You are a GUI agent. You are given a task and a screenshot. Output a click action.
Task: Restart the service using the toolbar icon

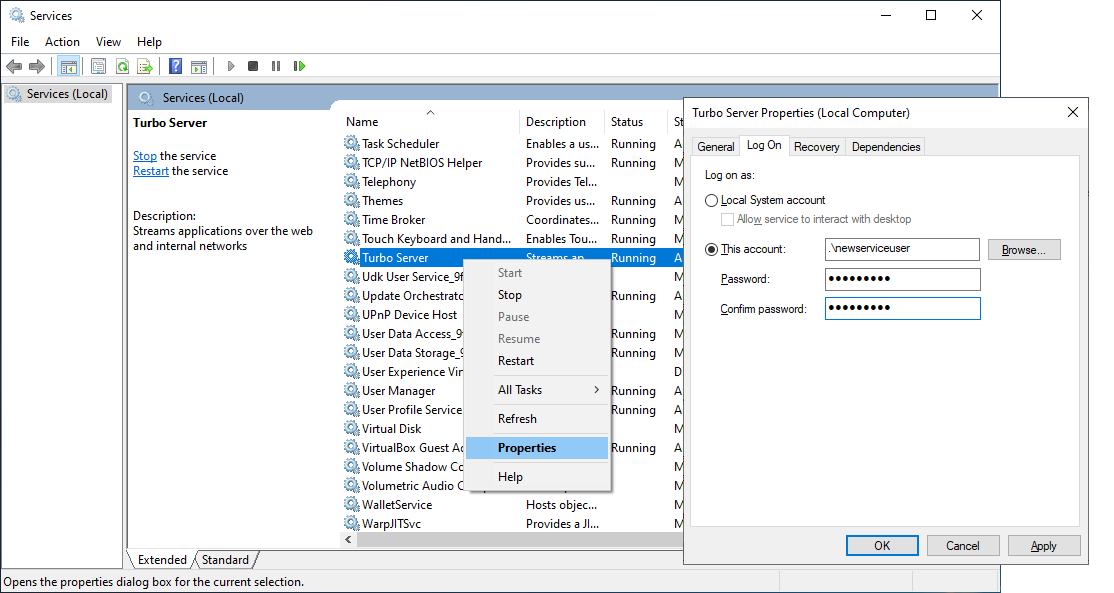299,65
